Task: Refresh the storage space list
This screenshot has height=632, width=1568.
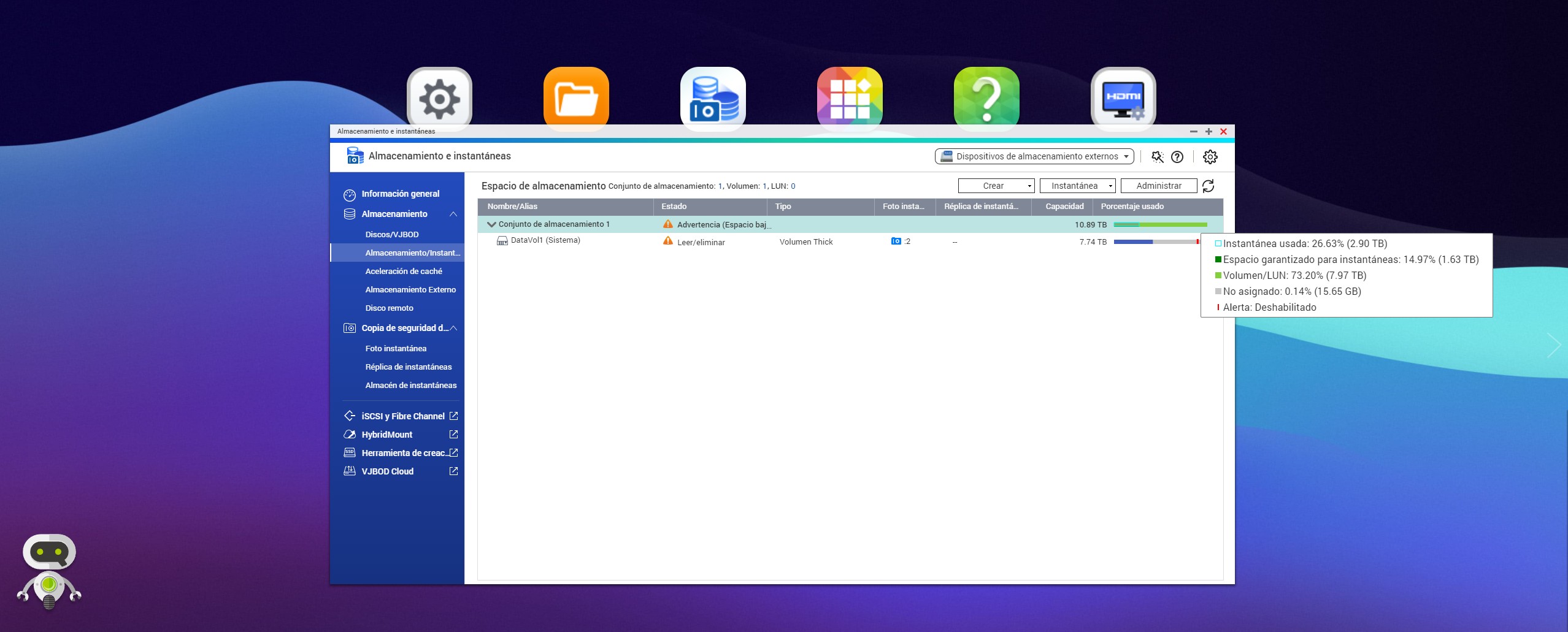Action: (x=1208, y=186)
